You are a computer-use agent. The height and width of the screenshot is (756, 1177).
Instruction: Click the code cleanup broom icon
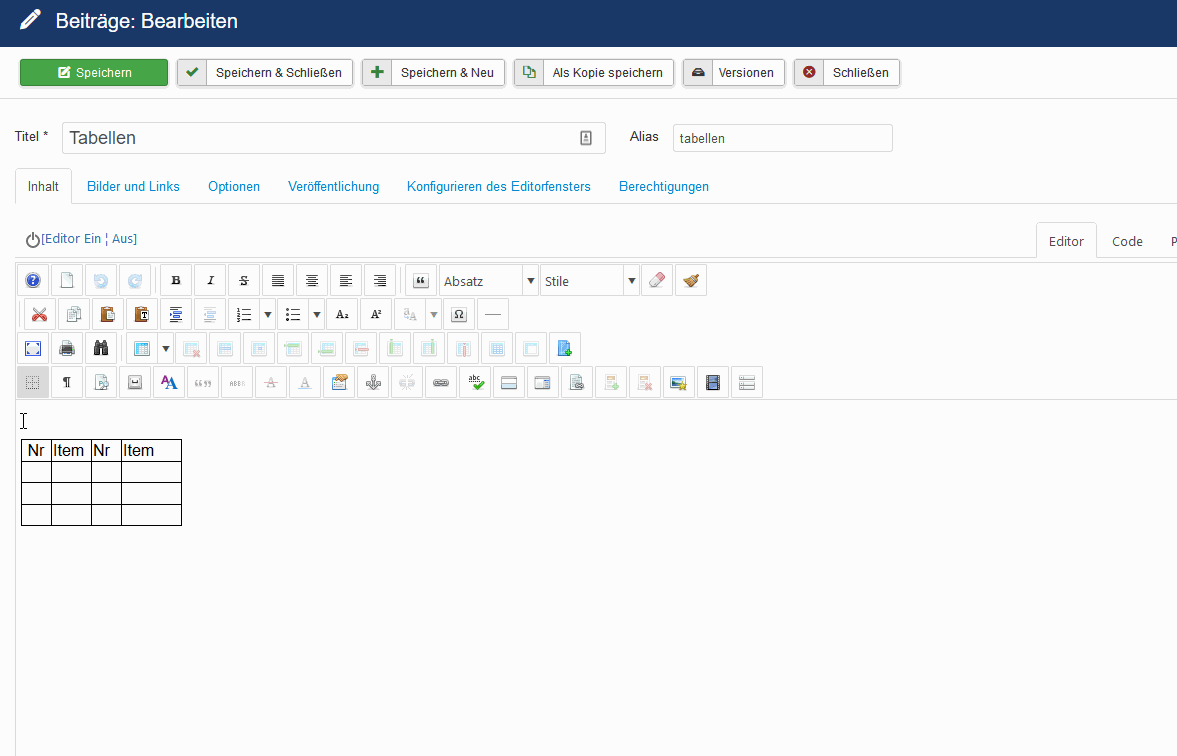tap(691, 281)
